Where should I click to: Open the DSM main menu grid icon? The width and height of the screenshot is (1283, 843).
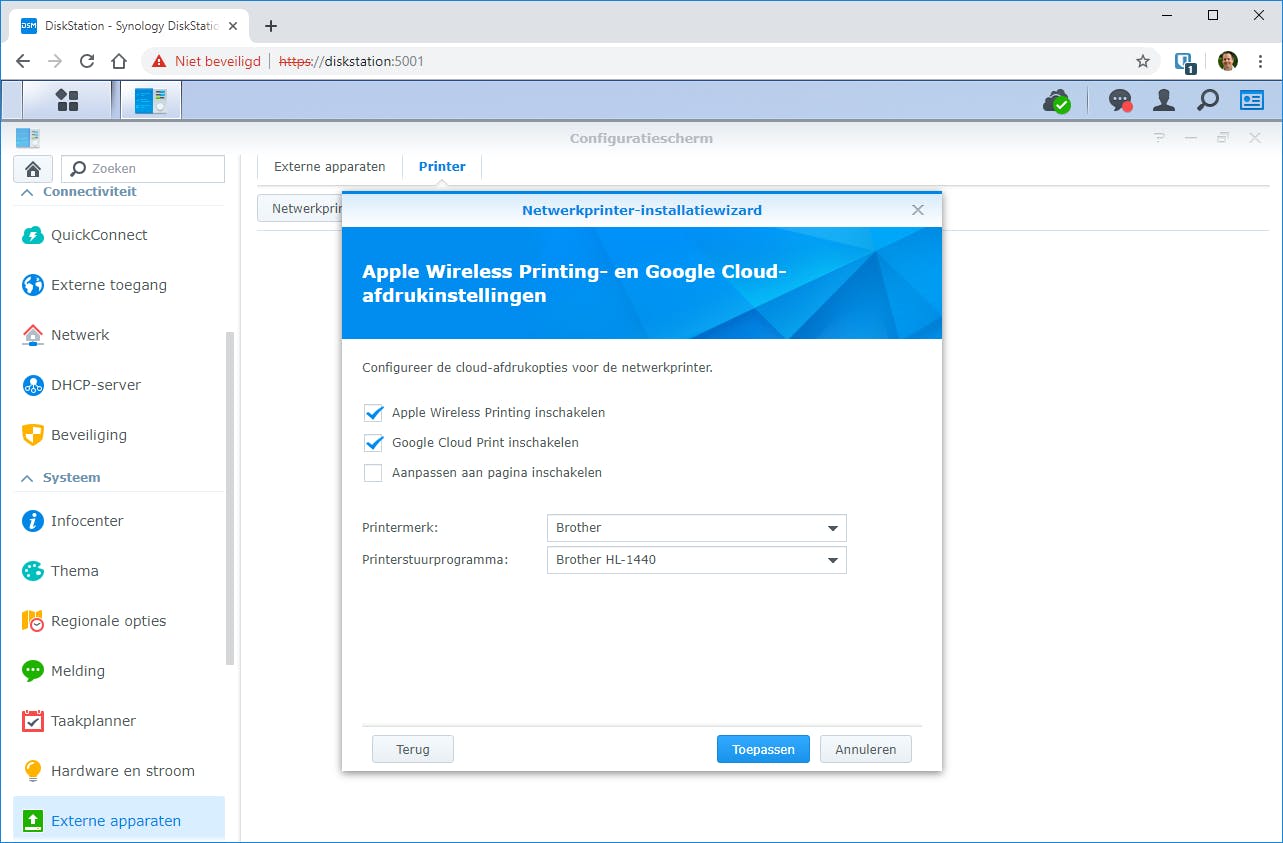66,100
